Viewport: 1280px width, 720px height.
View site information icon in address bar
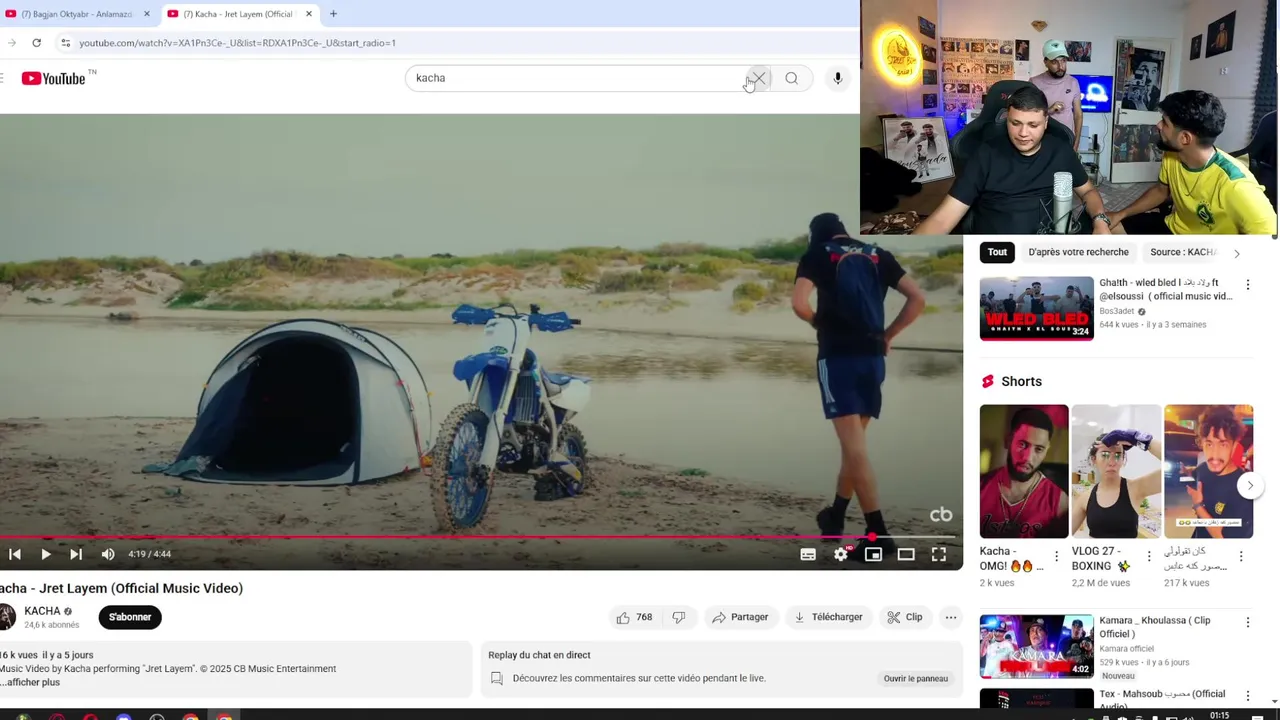pyautogui.click(x=65, y=43)
